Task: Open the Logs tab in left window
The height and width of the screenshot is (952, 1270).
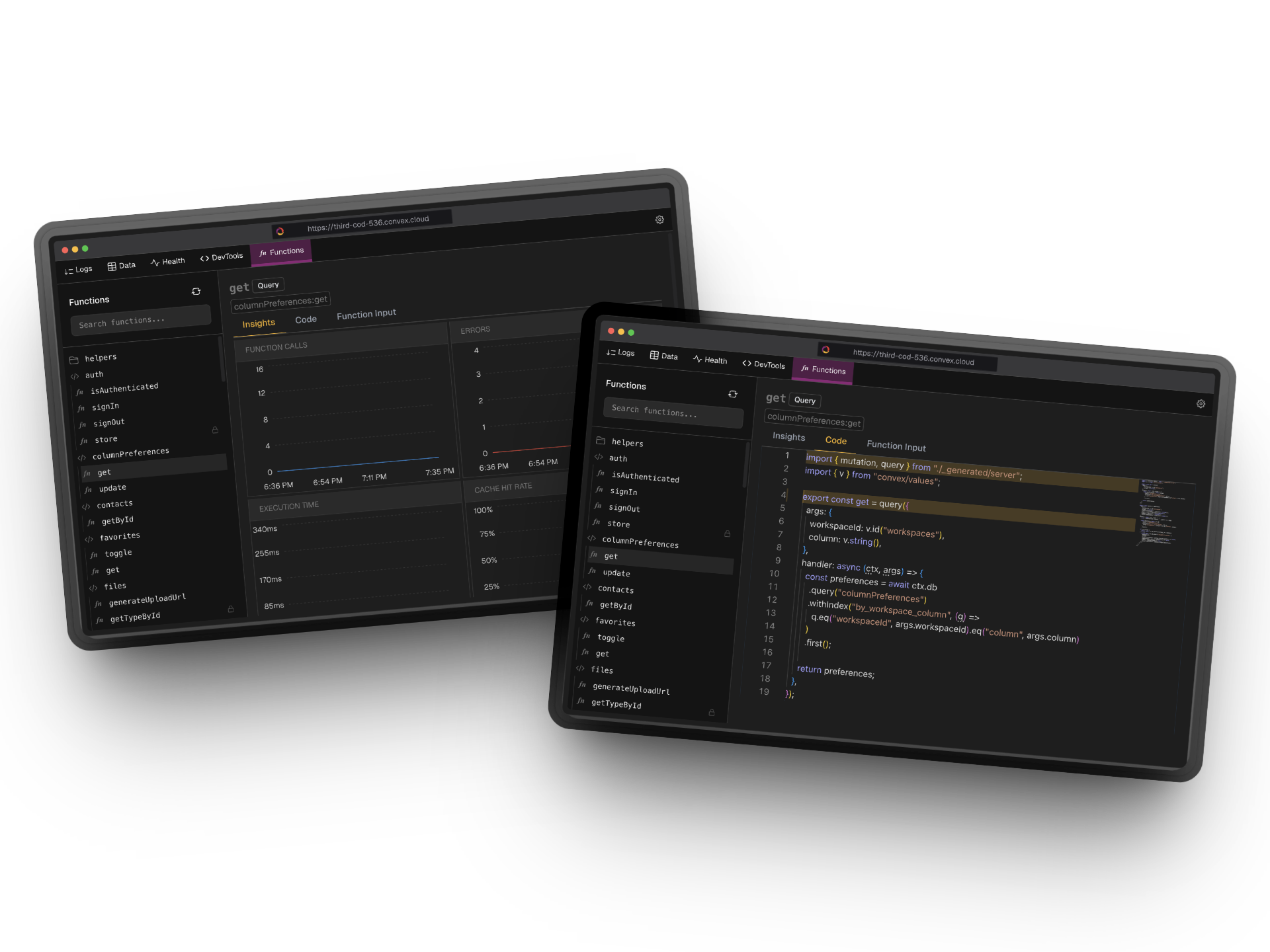Action: click(x=78, y=270)
